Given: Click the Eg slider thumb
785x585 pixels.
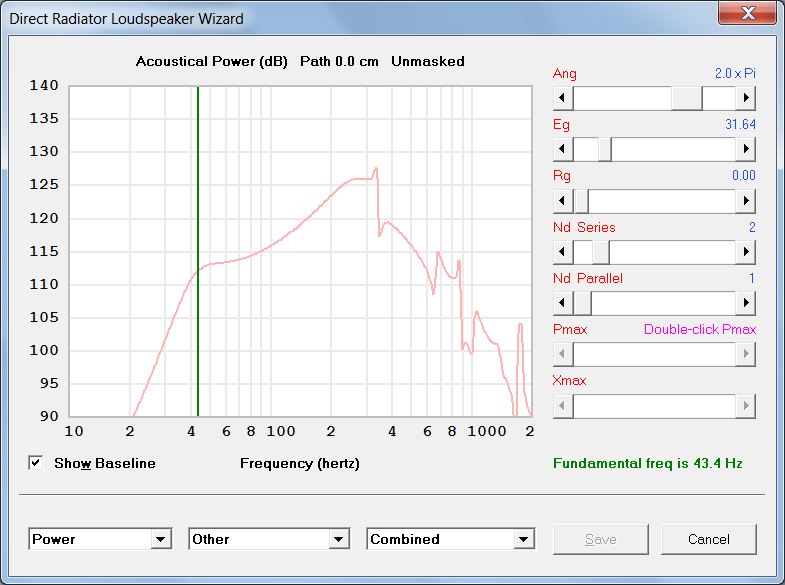Looking at the screenshot, I should 605,149.
